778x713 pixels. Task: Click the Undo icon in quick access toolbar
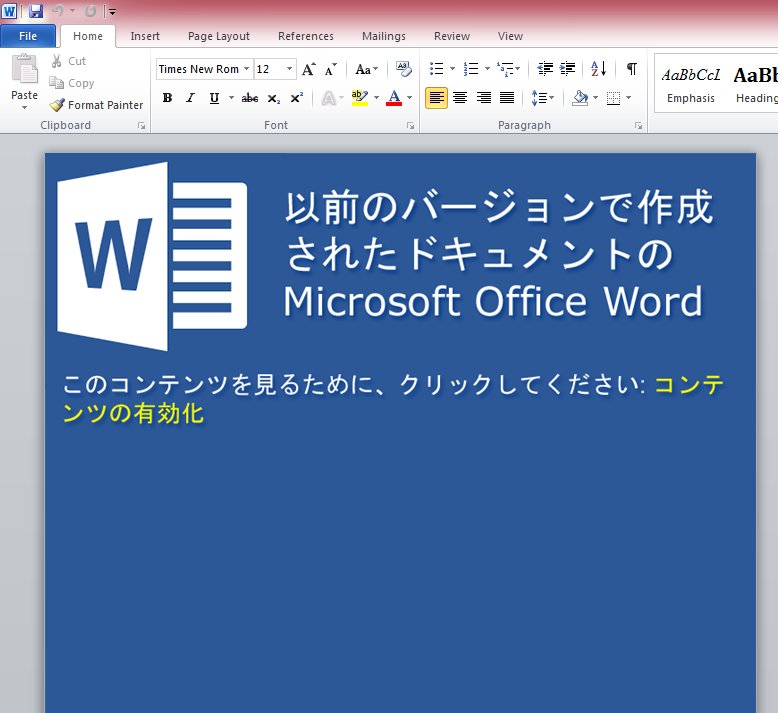pos(58,11)
